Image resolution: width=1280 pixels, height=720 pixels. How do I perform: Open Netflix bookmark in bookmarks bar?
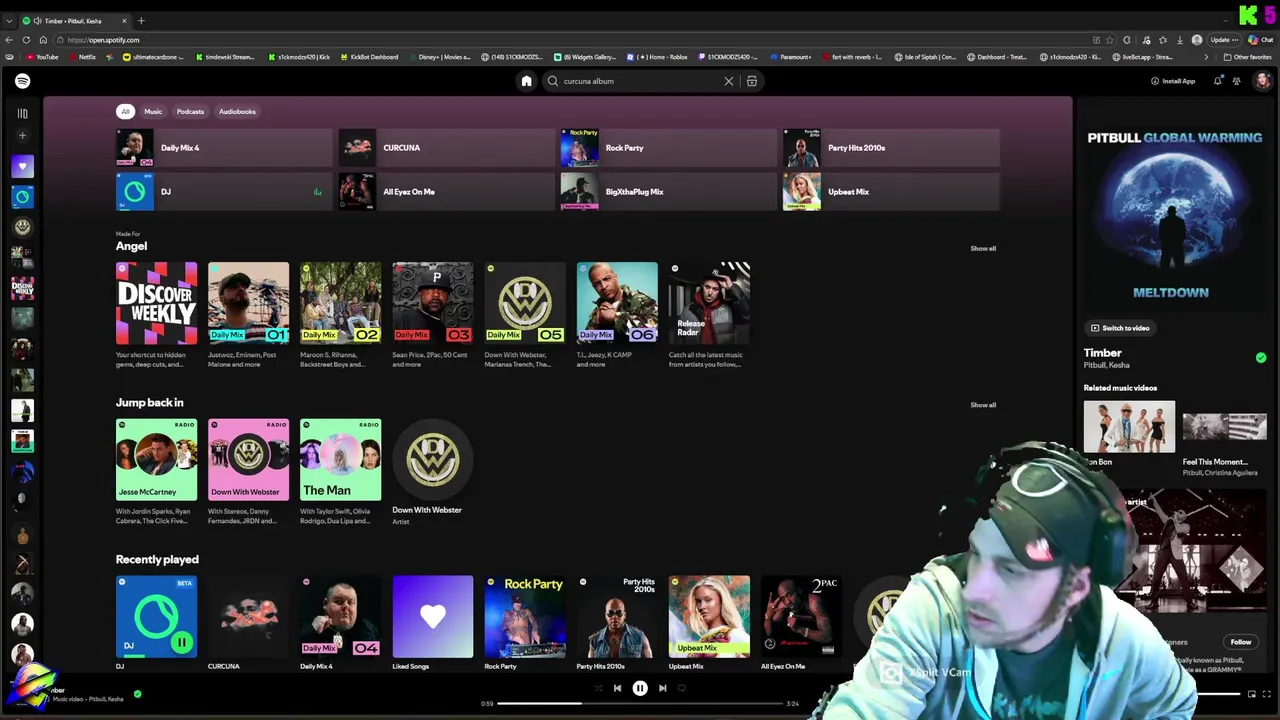(82, 57)
